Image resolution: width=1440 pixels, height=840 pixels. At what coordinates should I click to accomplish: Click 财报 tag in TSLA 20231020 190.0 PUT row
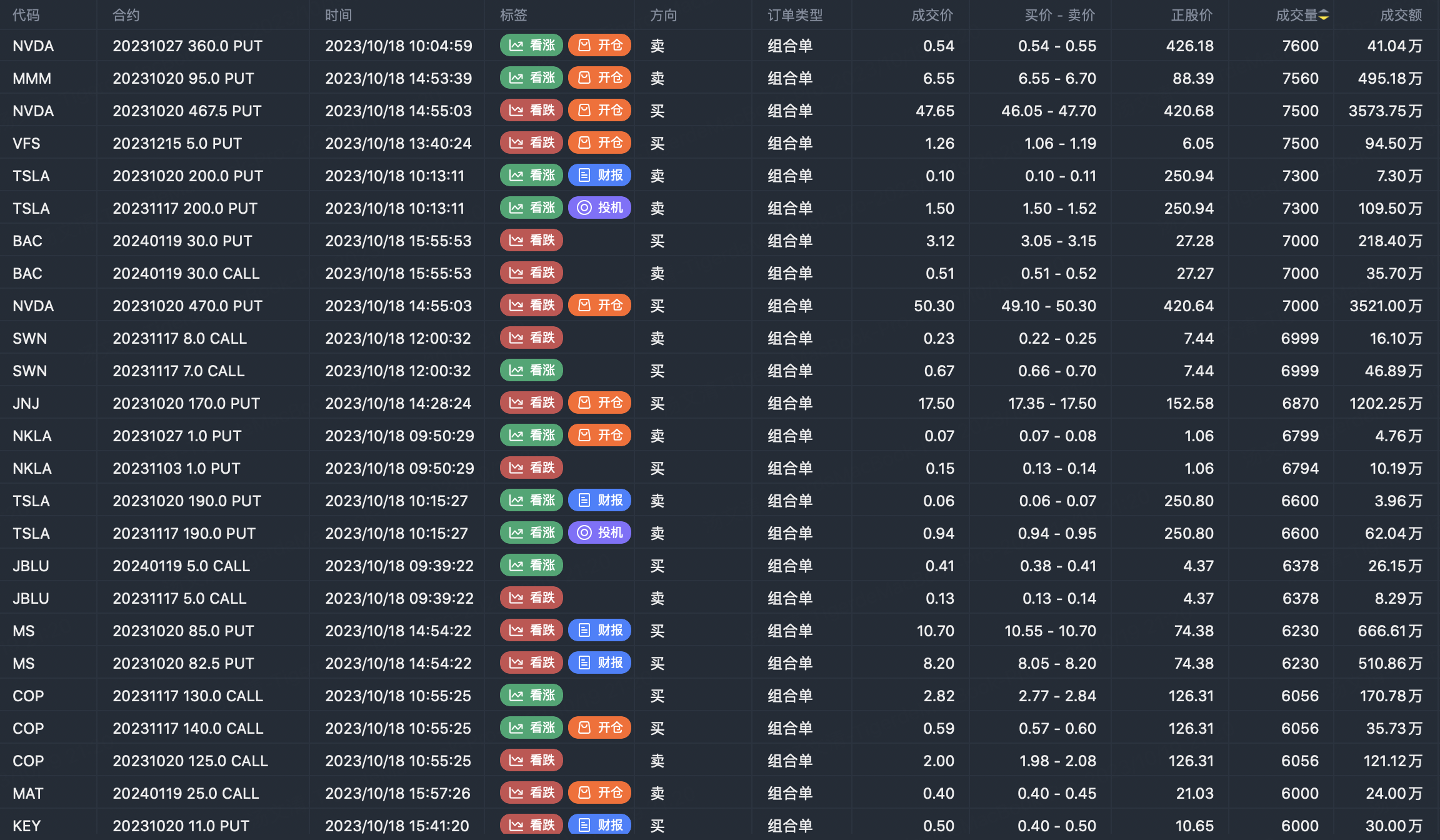pos(600,501)
